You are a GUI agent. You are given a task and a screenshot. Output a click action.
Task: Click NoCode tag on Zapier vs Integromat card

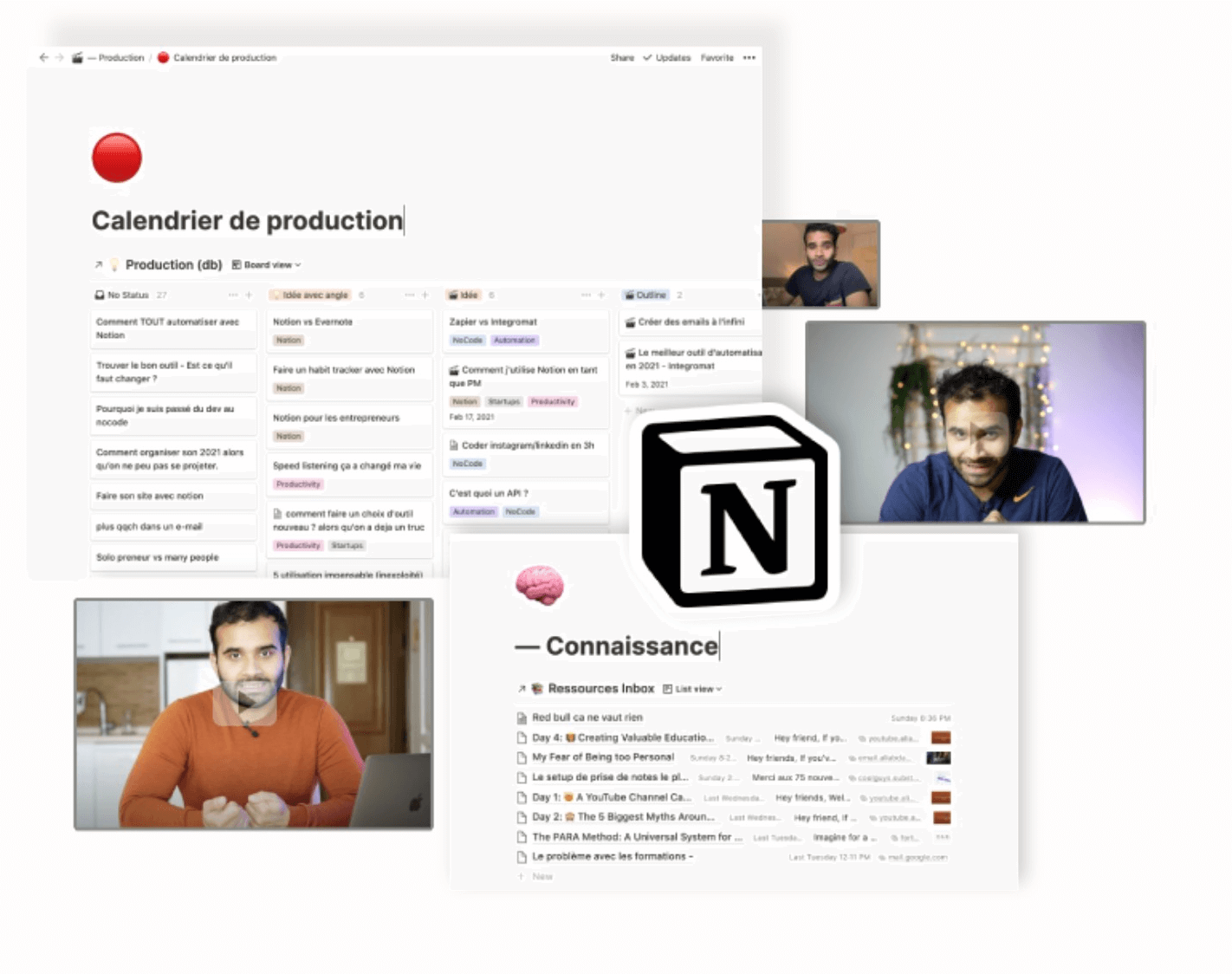pyautogui.click(x=467, y=341)
